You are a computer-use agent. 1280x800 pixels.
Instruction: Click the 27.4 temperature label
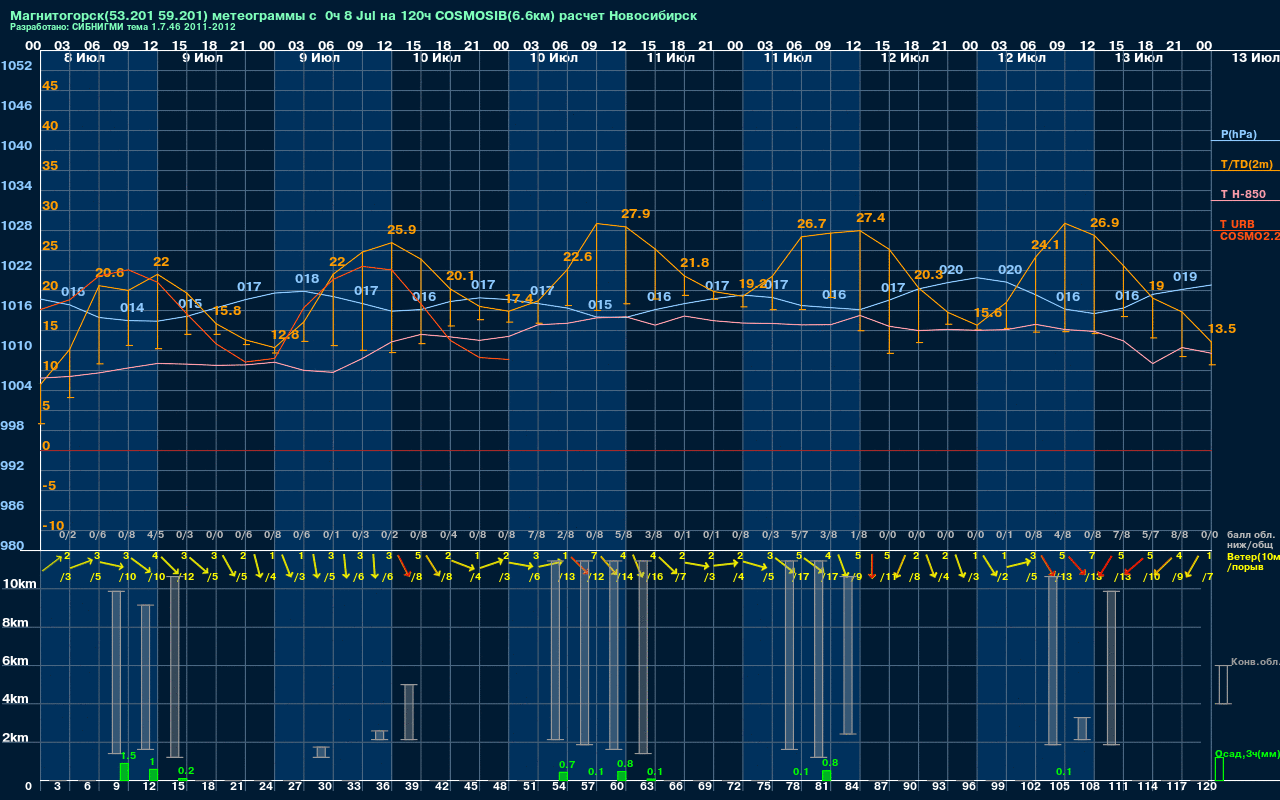coord(871,218)
